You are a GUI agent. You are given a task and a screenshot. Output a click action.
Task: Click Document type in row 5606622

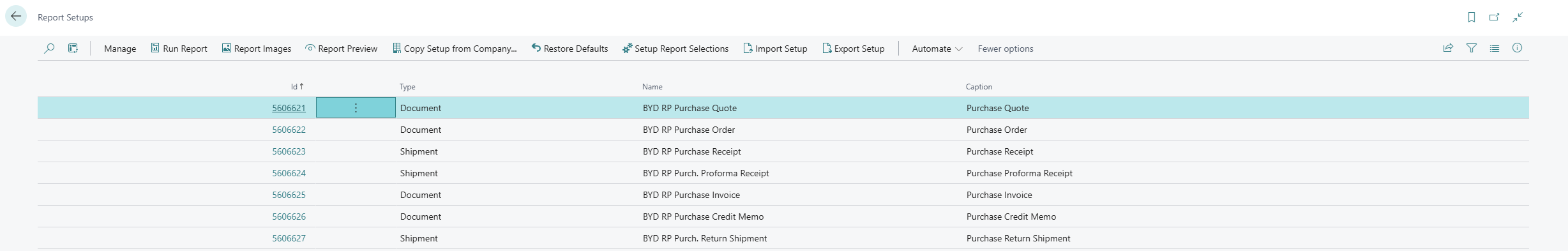click(421, 130)
